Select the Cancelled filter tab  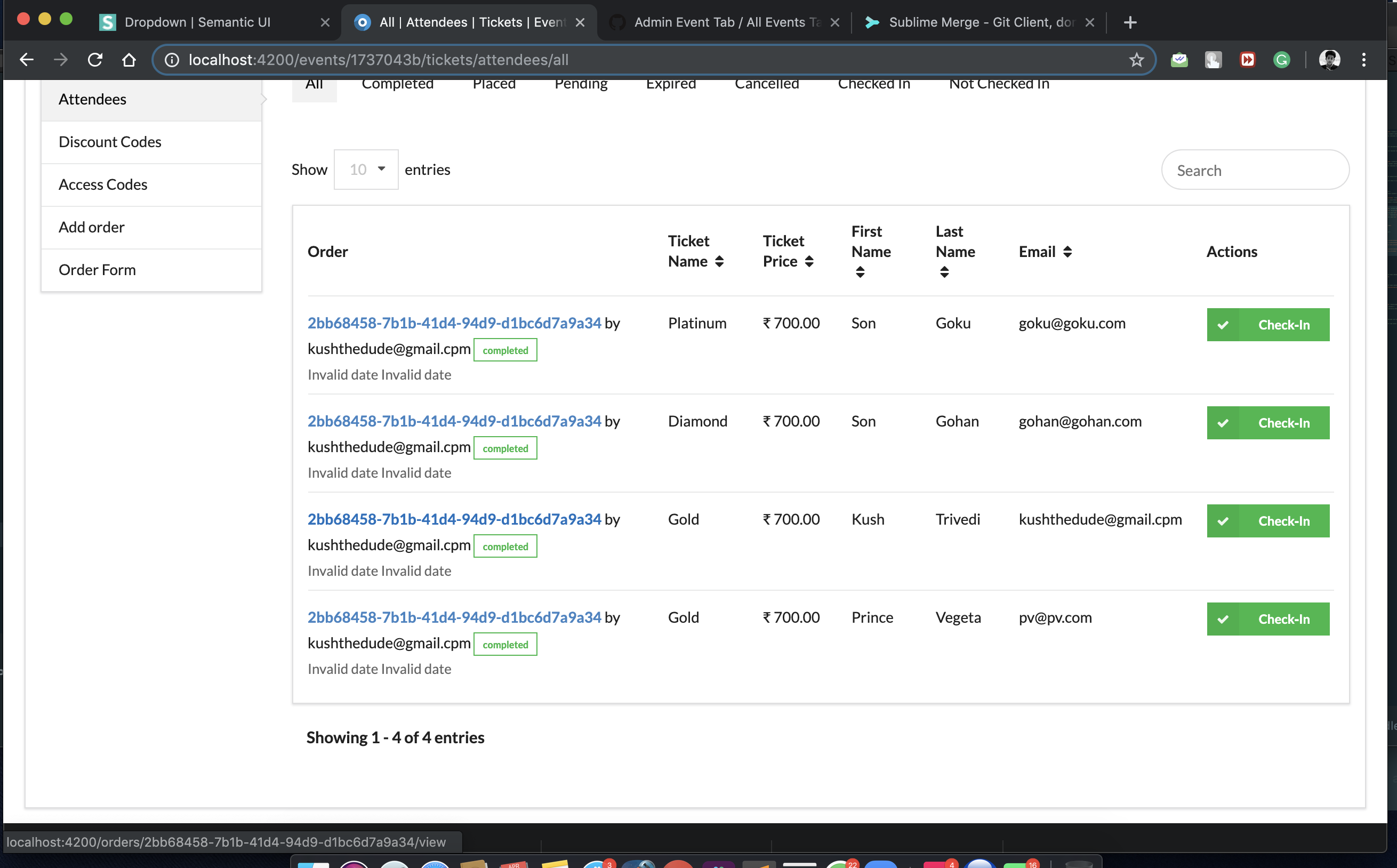click(767, 85)
